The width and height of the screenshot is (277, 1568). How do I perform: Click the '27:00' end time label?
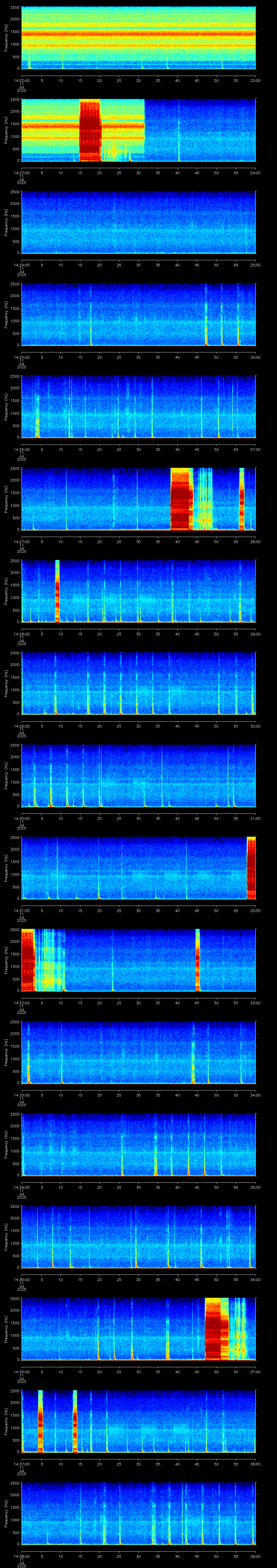(255, 449)
